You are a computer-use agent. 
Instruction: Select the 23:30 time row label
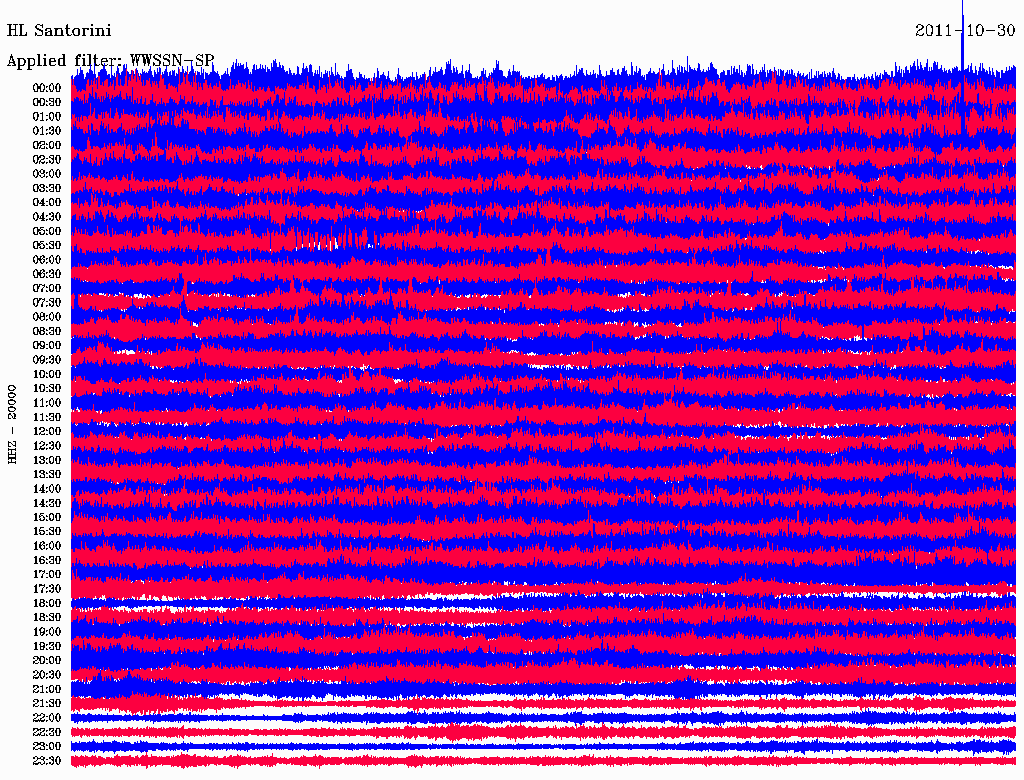[47, 761]
